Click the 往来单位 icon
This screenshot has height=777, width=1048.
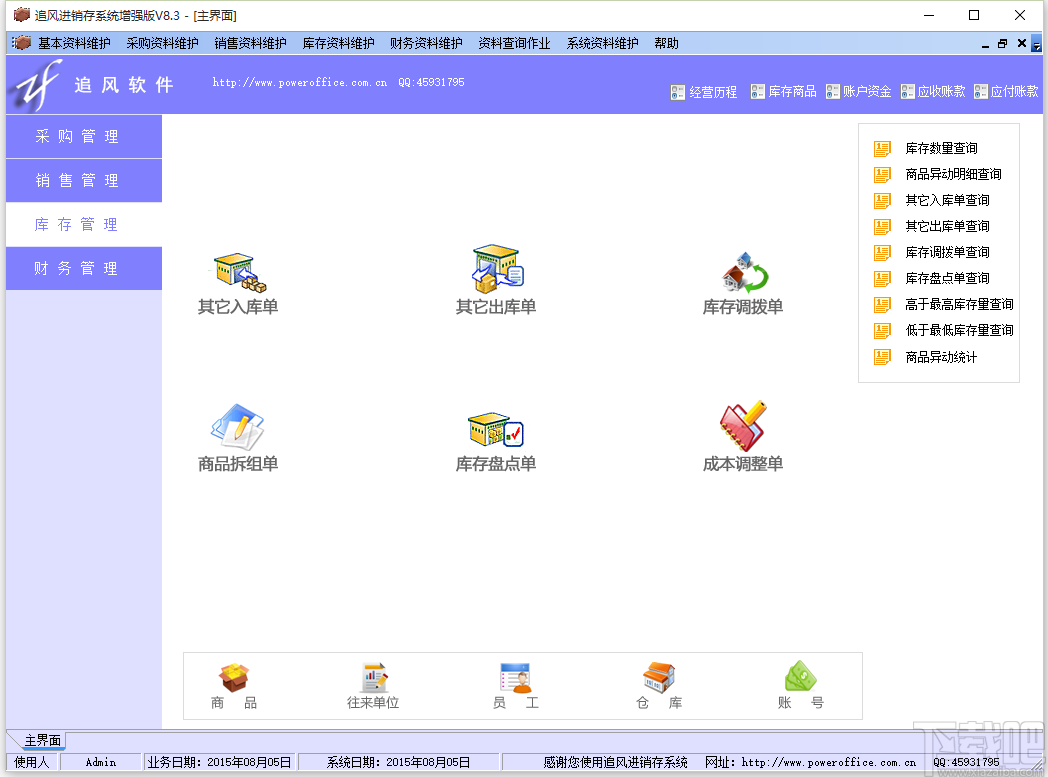374,677
